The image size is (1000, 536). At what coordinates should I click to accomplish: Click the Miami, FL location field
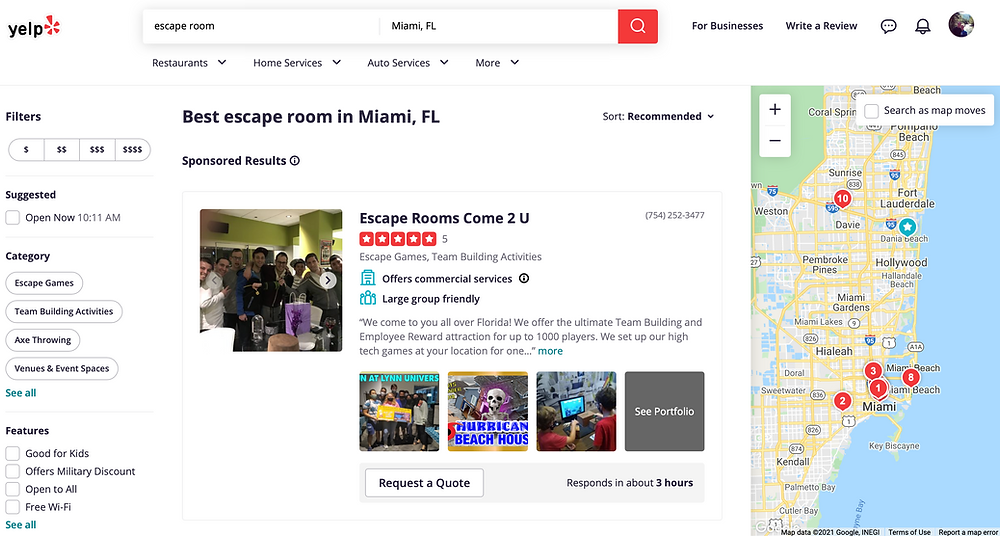(499, 26)
